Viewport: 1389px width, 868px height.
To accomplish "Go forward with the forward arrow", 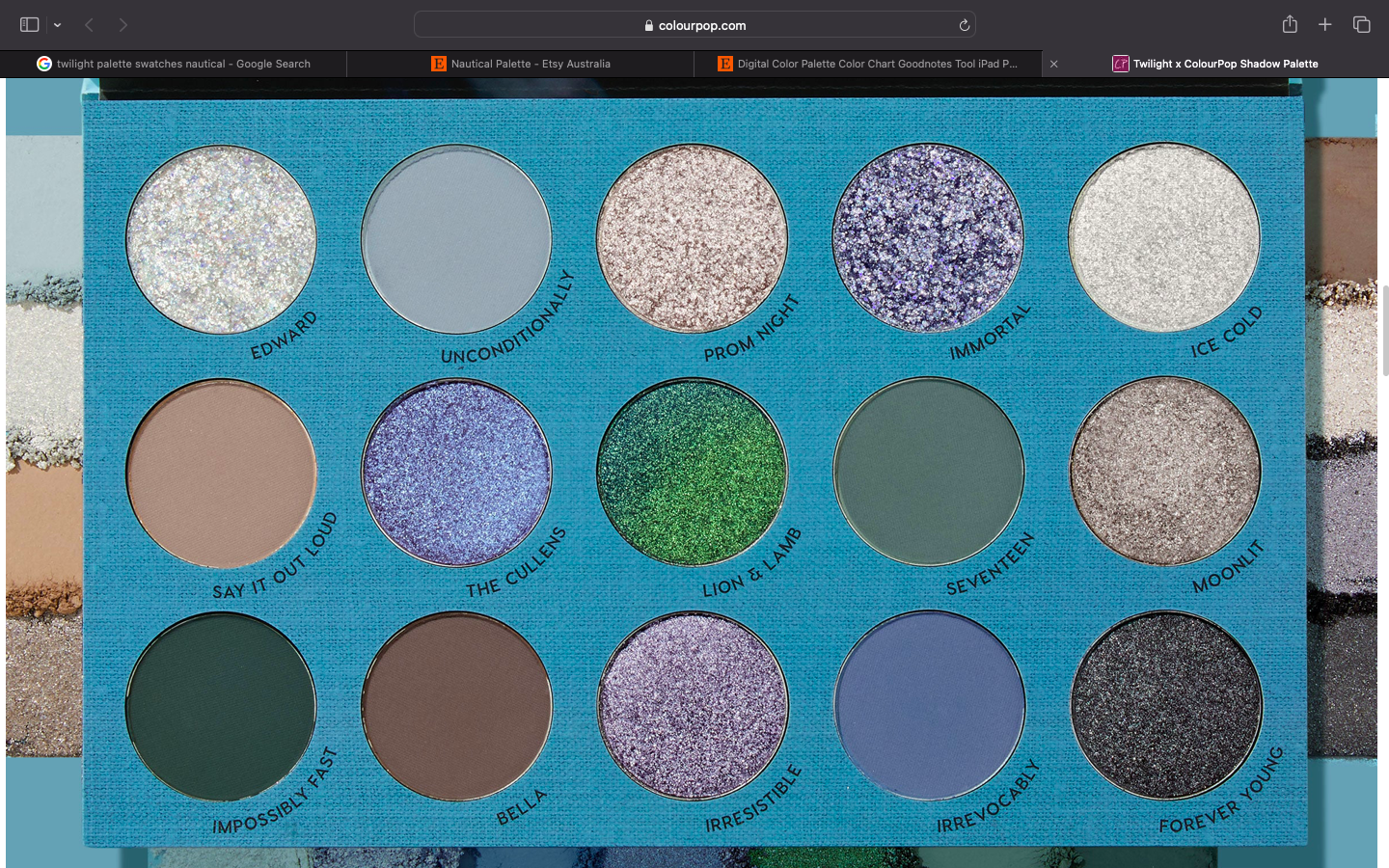I will [123, 25].
